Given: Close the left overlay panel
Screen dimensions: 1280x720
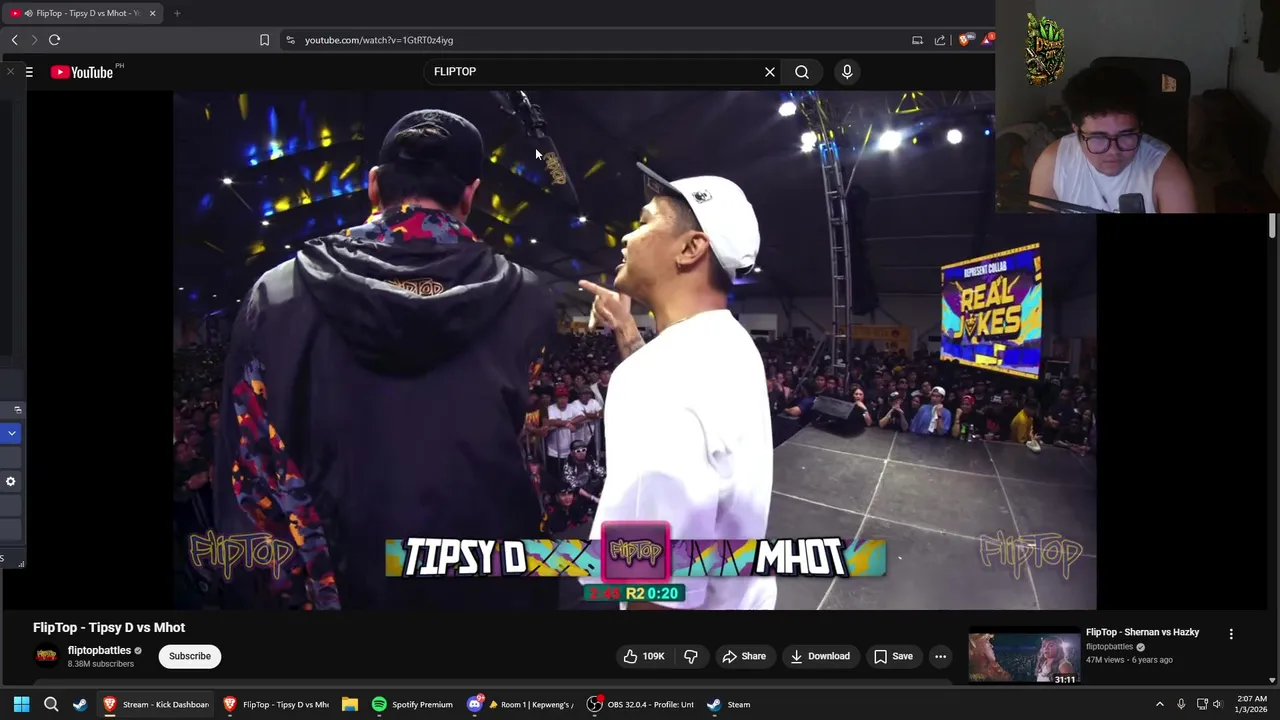Looking at the screenshot, I should 10,72.
